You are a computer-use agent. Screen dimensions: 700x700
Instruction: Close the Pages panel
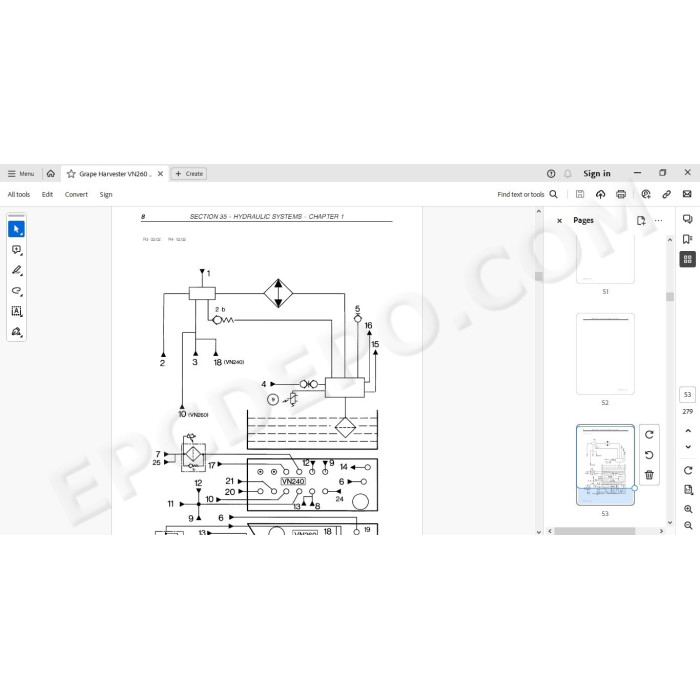[x=559, y=221]
